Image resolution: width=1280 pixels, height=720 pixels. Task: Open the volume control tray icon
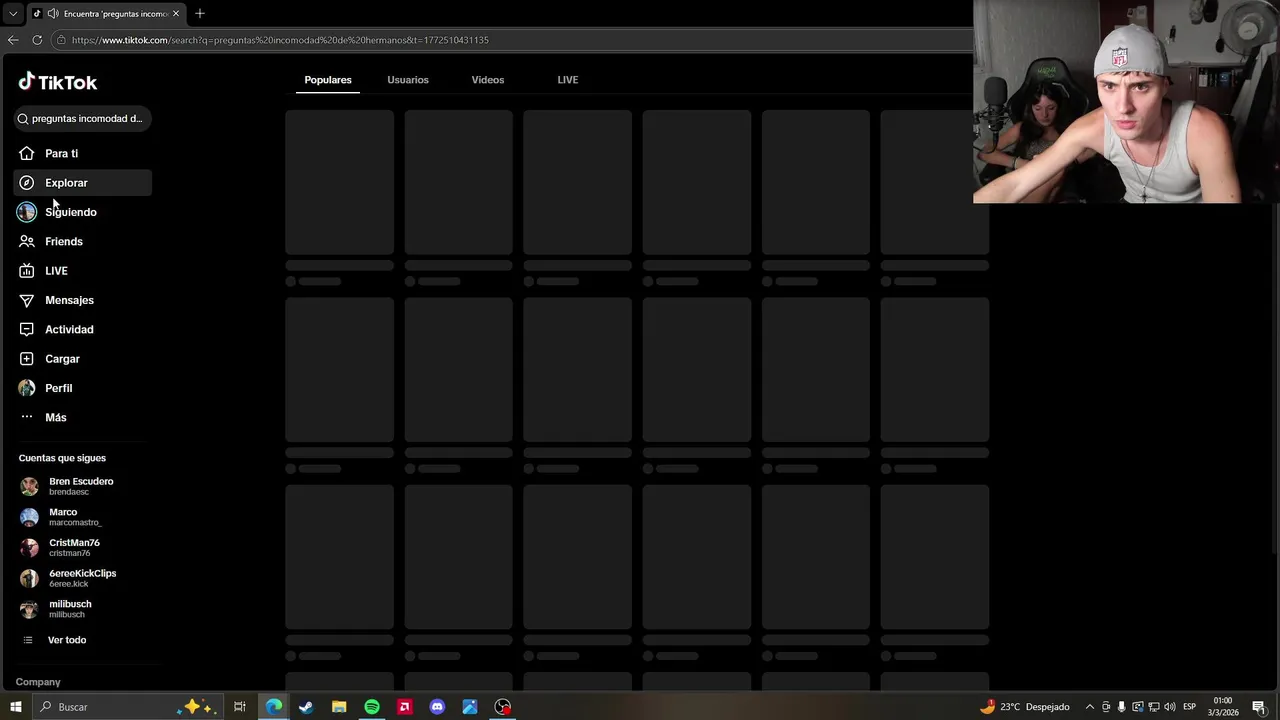click(1169, 707)
